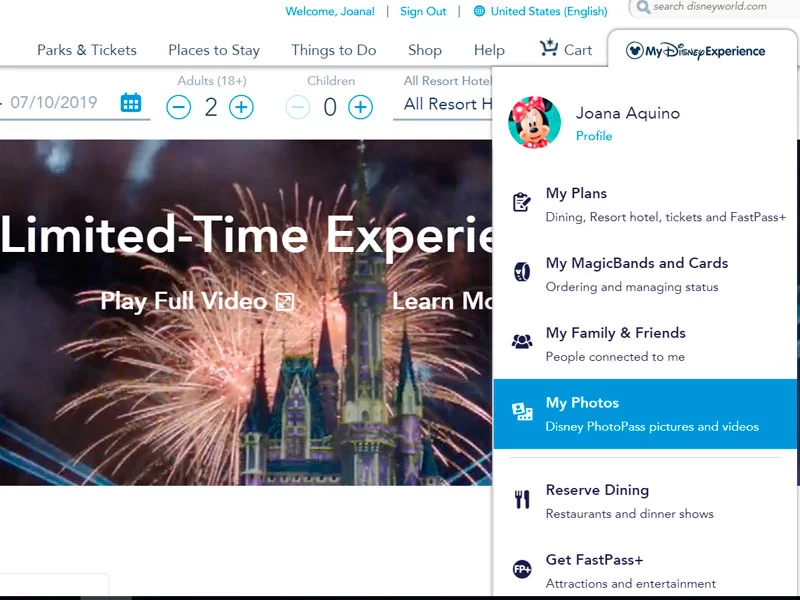Click the Family & Friends people icon
This screenshot has height=600, width=800.
coord(521,341)
